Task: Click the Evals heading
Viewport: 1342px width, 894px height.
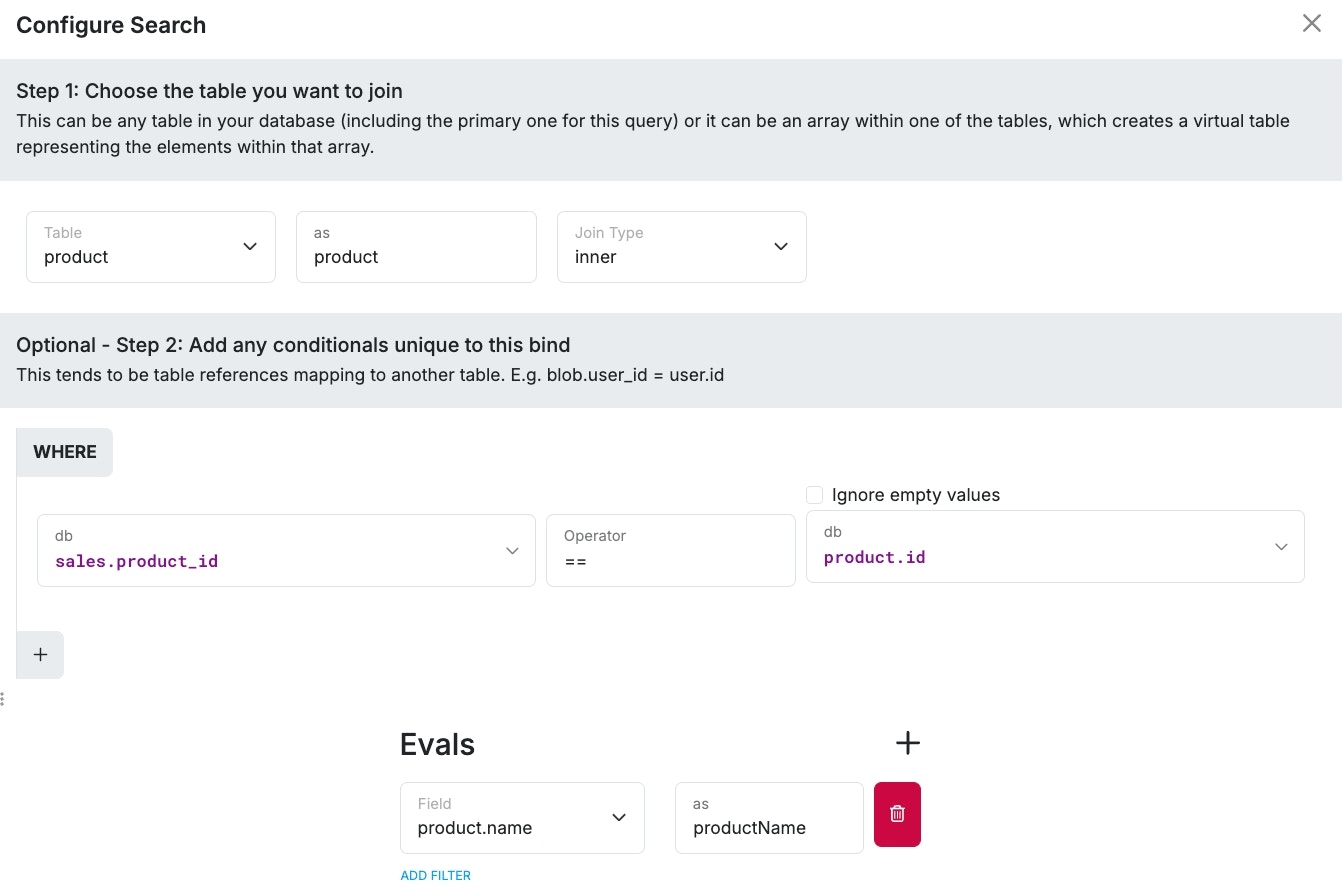Action: [x=437, y=744]
